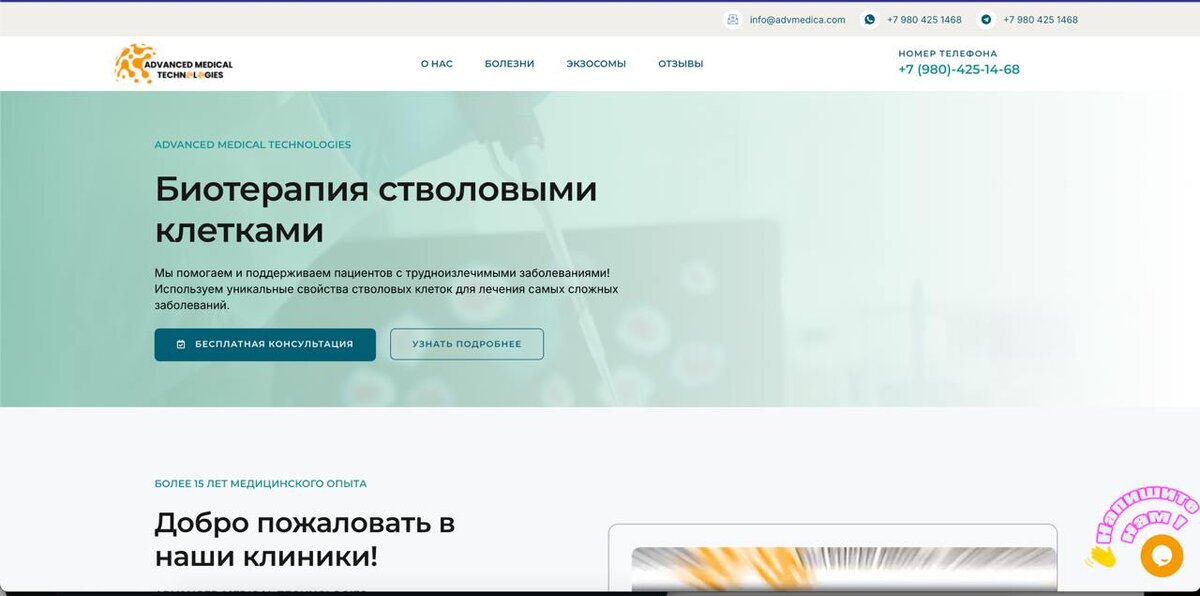Open Telegram via the paper plane icon
Viewport: 1200px width, 596px height.
(986, 19)
